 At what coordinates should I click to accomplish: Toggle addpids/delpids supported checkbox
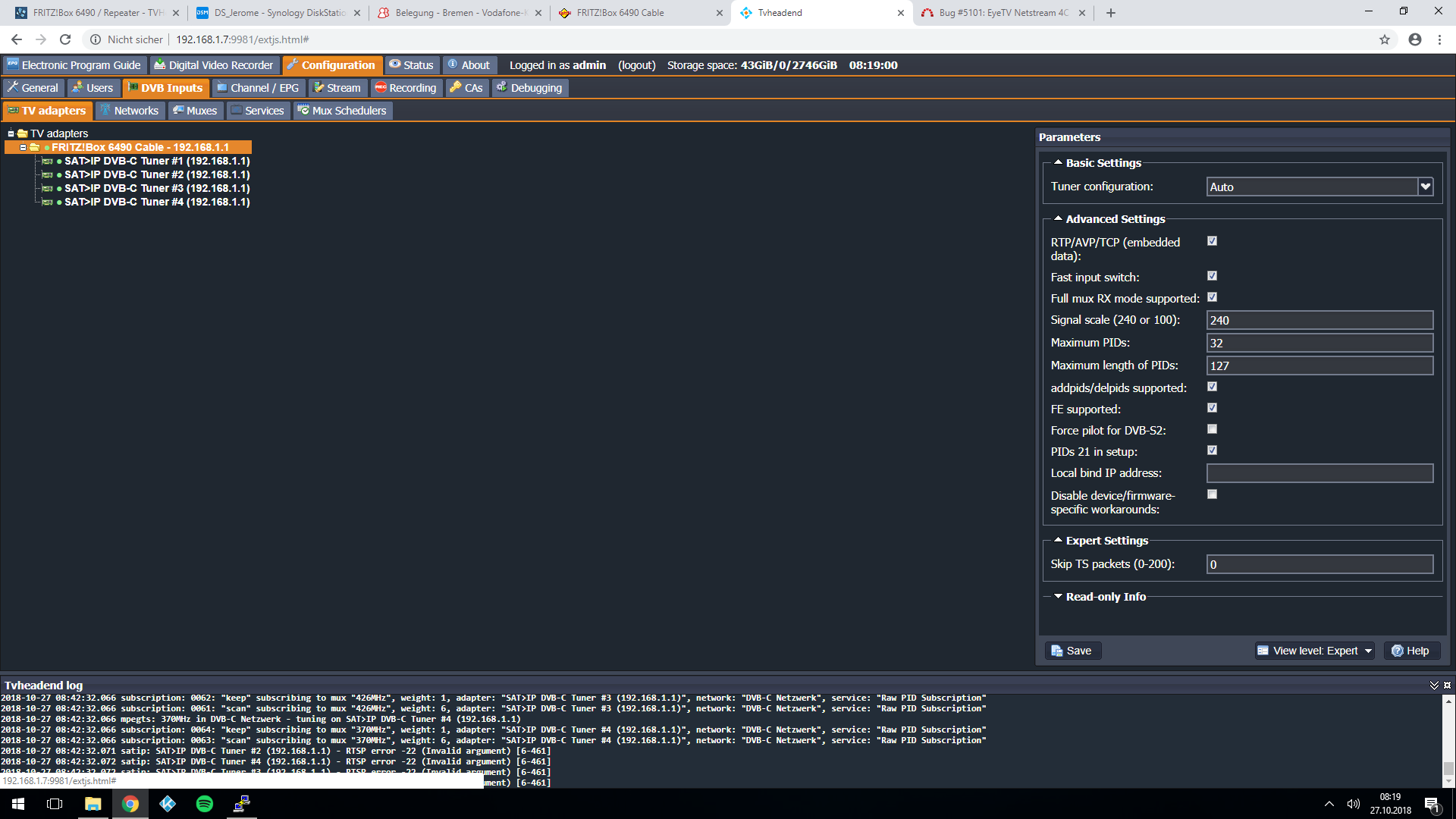tap(1212, 387)
